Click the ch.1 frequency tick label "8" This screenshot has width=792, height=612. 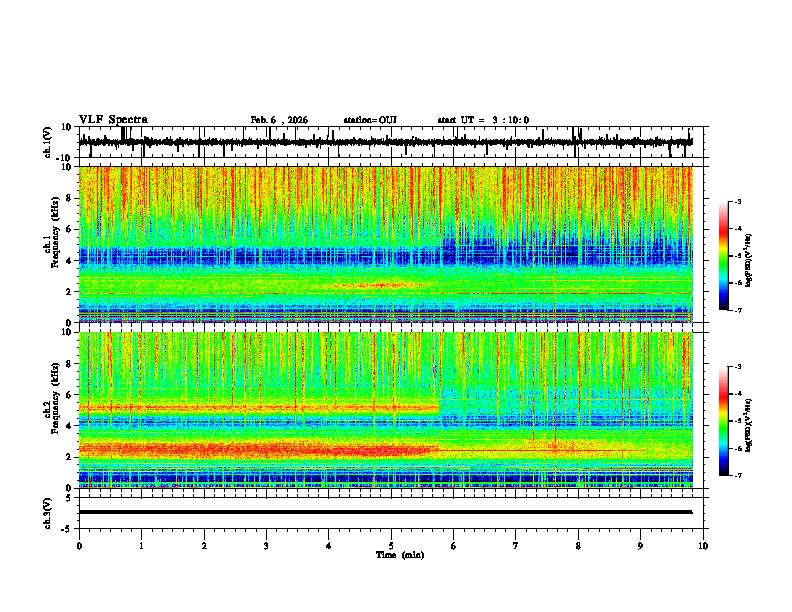(x=70, y=198)
